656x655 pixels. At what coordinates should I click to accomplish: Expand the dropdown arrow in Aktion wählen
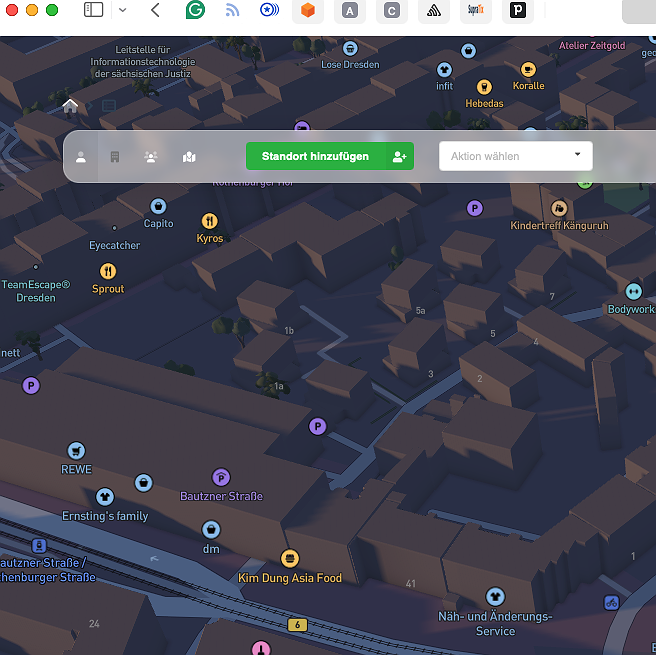[x=577, y=155]
